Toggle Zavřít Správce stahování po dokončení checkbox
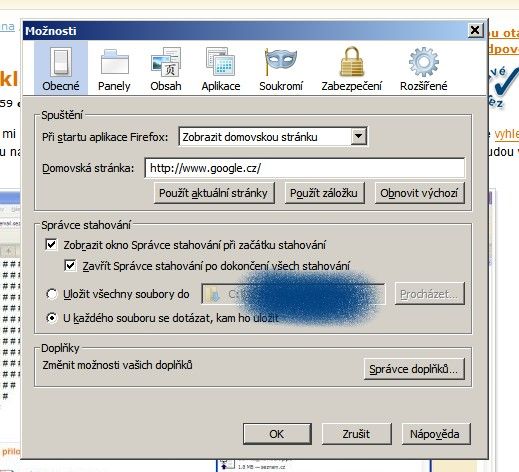The height and width of the screenshot is (472, 519). (x=70, y=266)
